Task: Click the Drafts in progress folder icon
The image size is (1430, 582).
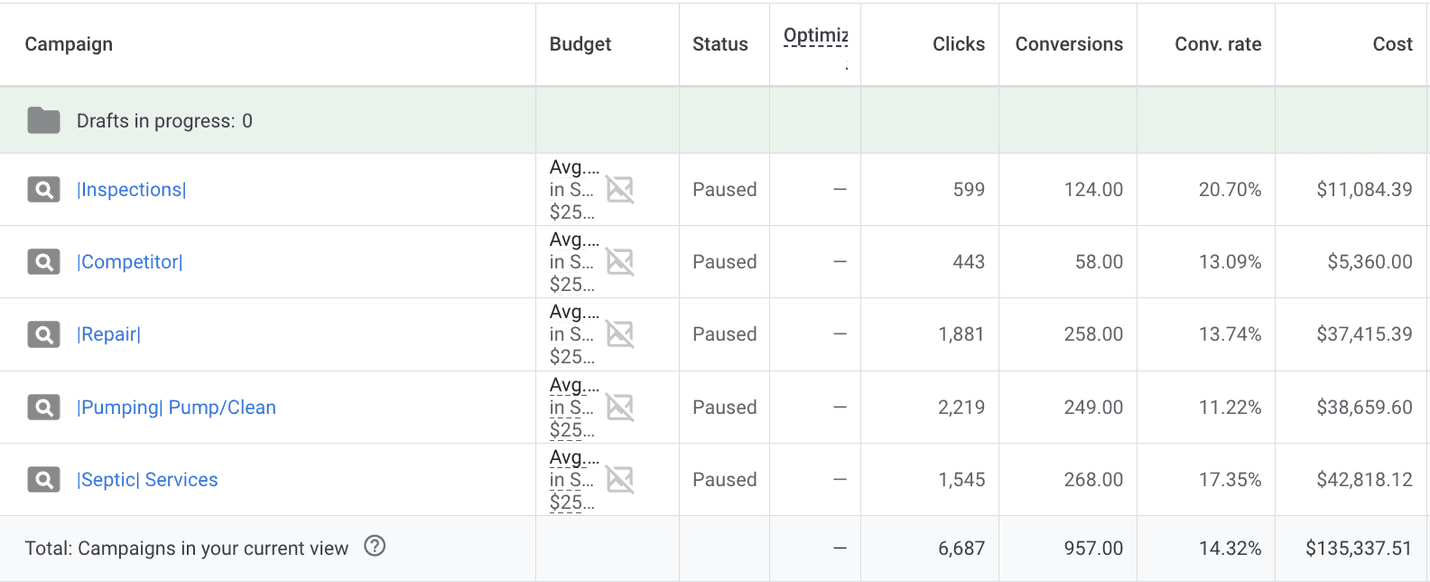Action: (x=43, y=121)
